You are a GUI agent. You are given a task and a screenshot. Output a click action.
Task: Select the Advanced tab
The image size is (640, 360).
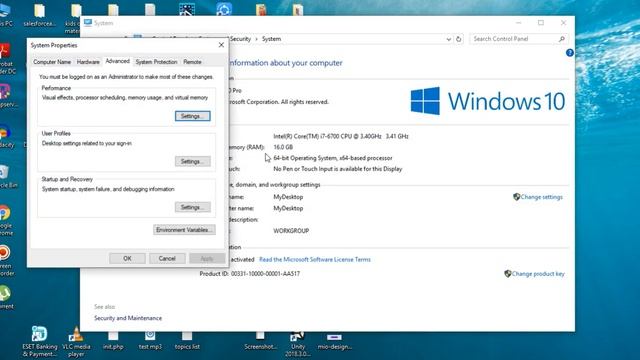pyautogui.click(x=118, y=61)
